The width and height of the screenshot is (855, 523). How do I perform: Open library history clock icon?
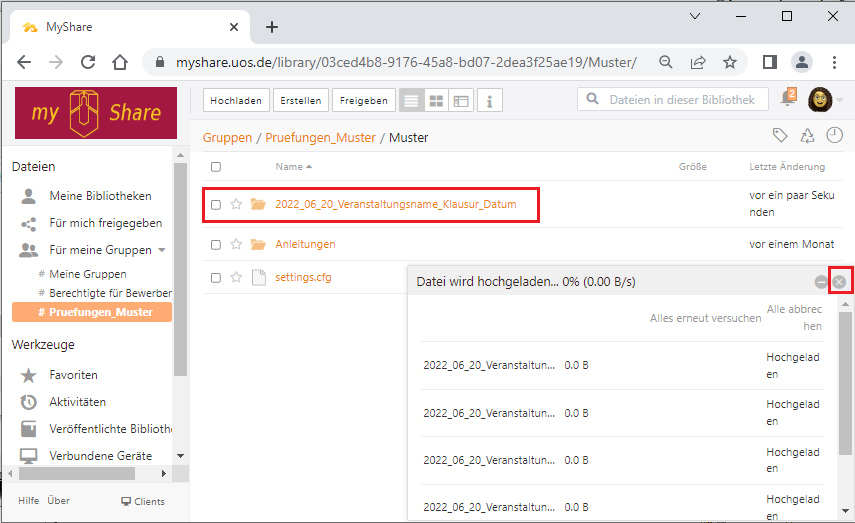click(x=835, y=136)
